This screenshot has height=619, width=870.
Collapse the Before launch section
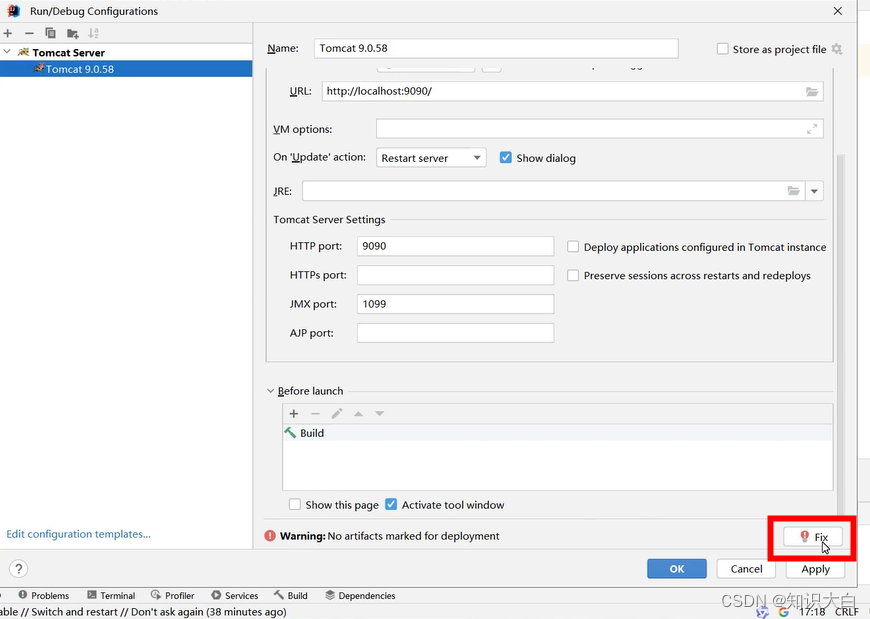coord(270,391)
